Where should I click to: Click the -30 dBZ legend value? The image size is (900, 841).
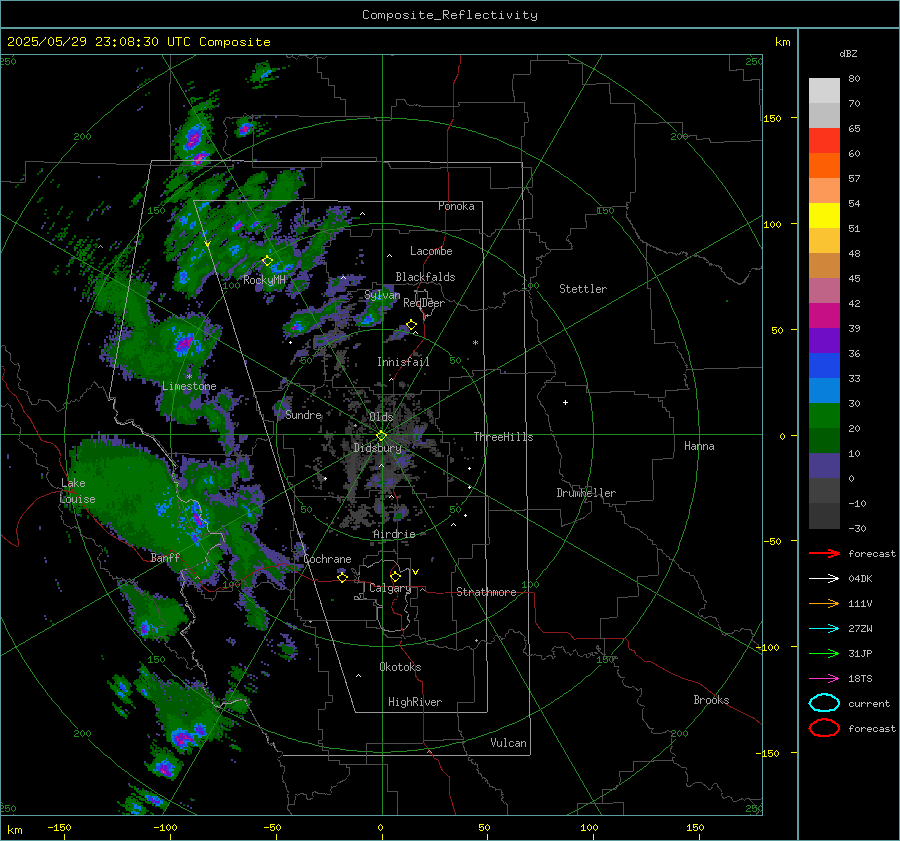857,528
